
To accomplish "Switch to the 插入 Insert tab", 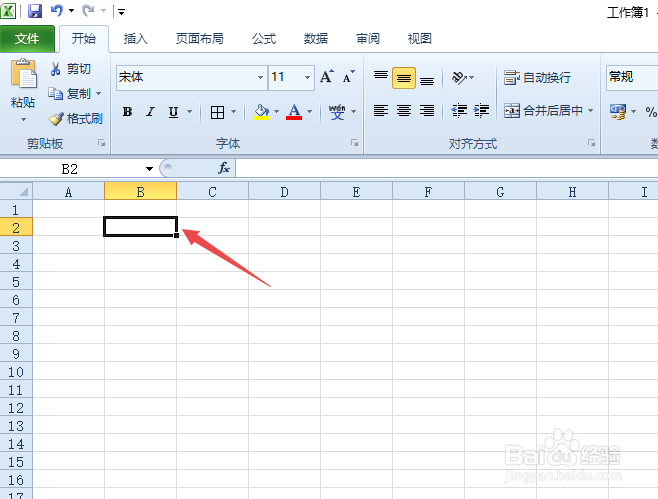I will click(x=136, y=39).
